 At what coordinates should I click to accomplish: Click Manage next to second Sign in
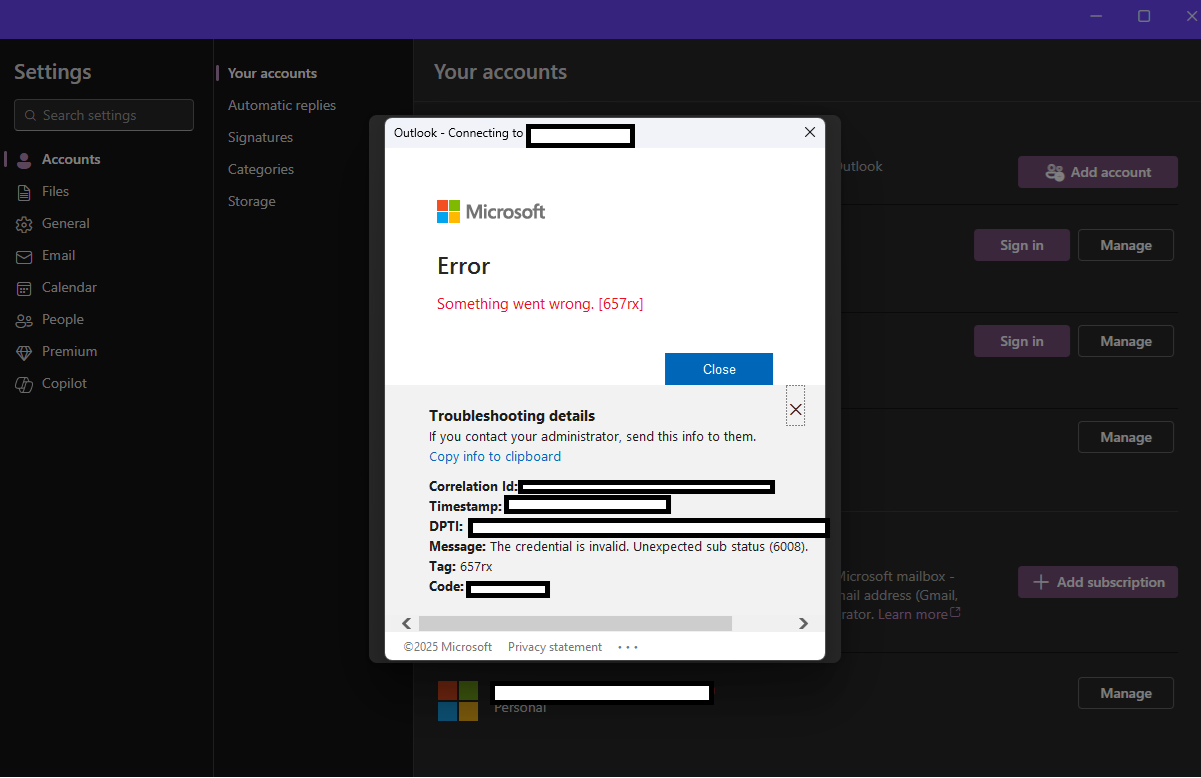(1126, 341)
